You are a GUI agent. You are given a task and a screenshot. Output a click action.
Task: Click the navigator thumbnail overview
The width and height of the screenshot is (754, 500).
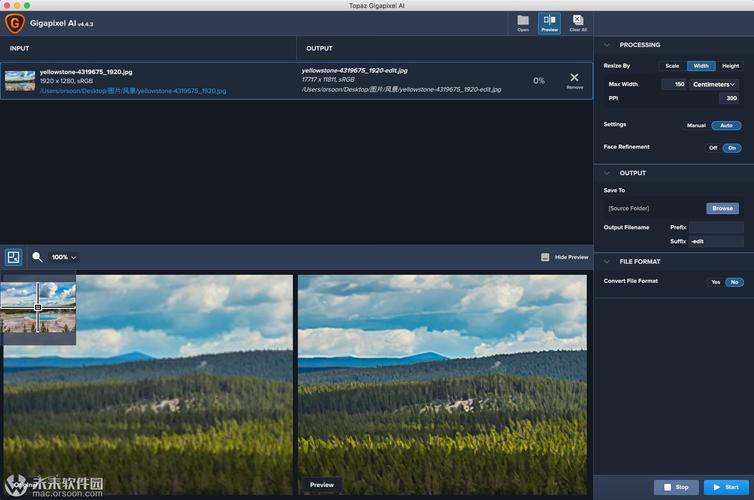[38, 307]
